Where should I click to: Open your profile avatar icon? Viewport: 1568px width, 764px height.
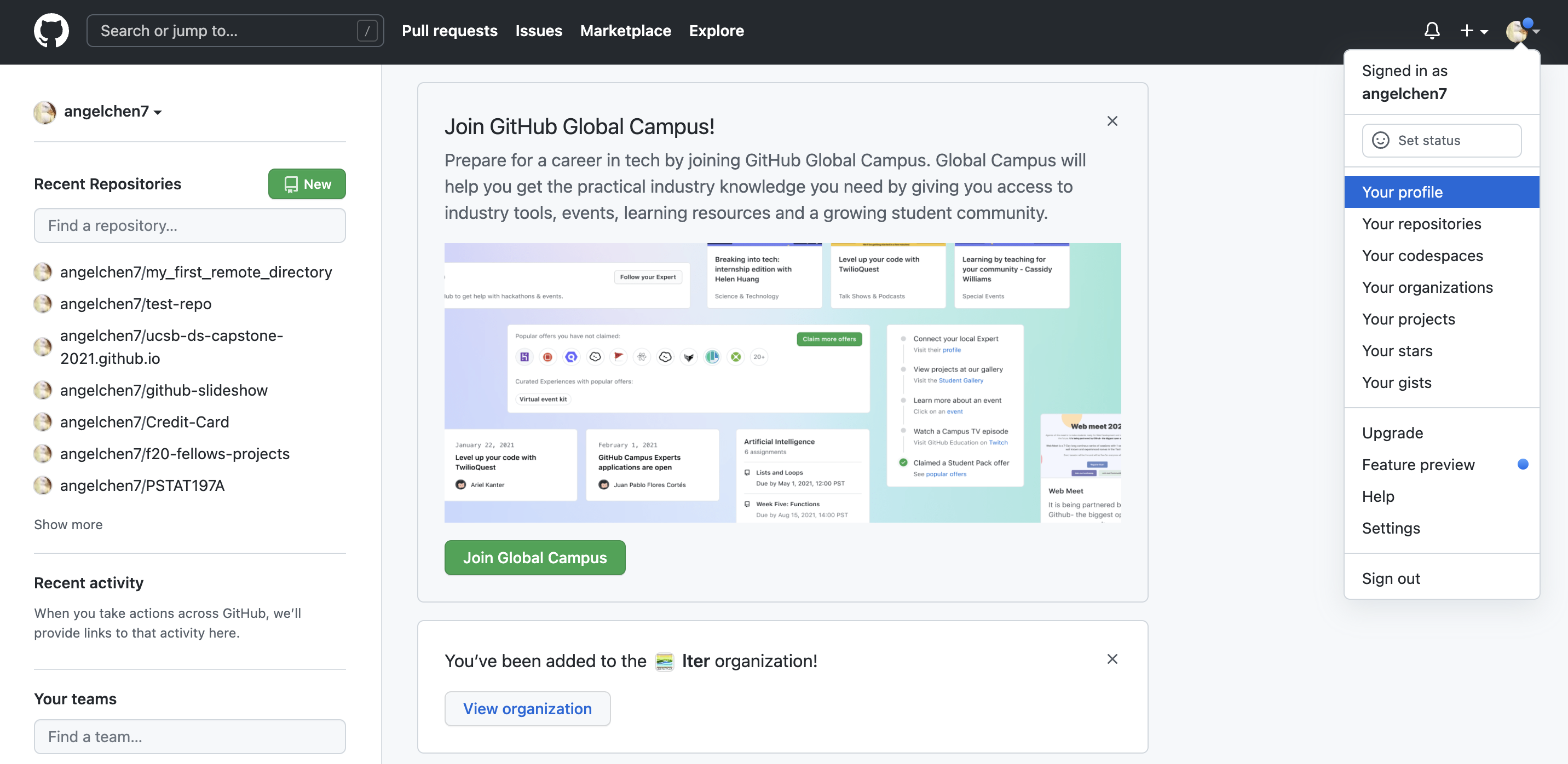(x=1517, y=30)
